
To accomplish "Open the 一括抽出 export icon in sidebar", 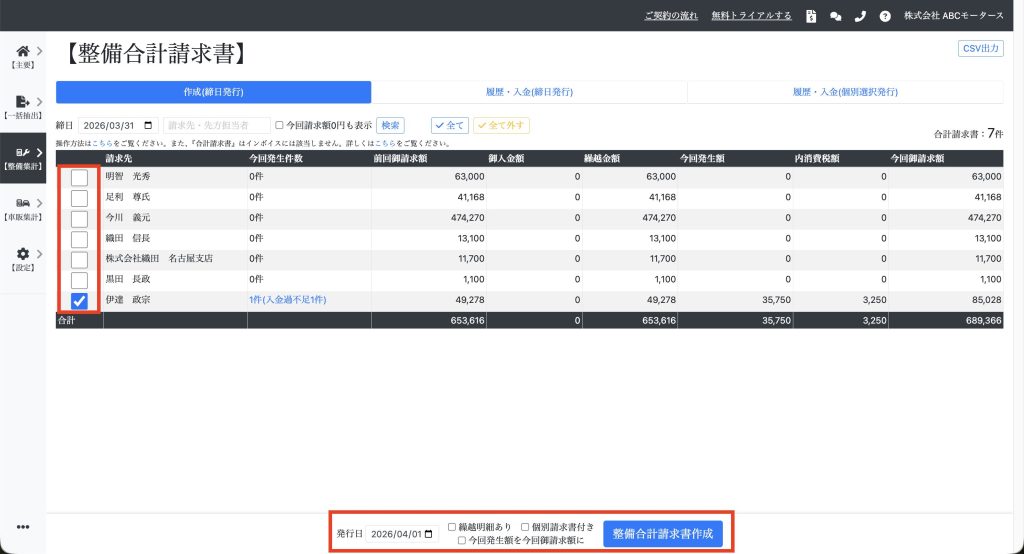I will click(x=22, y=101).
